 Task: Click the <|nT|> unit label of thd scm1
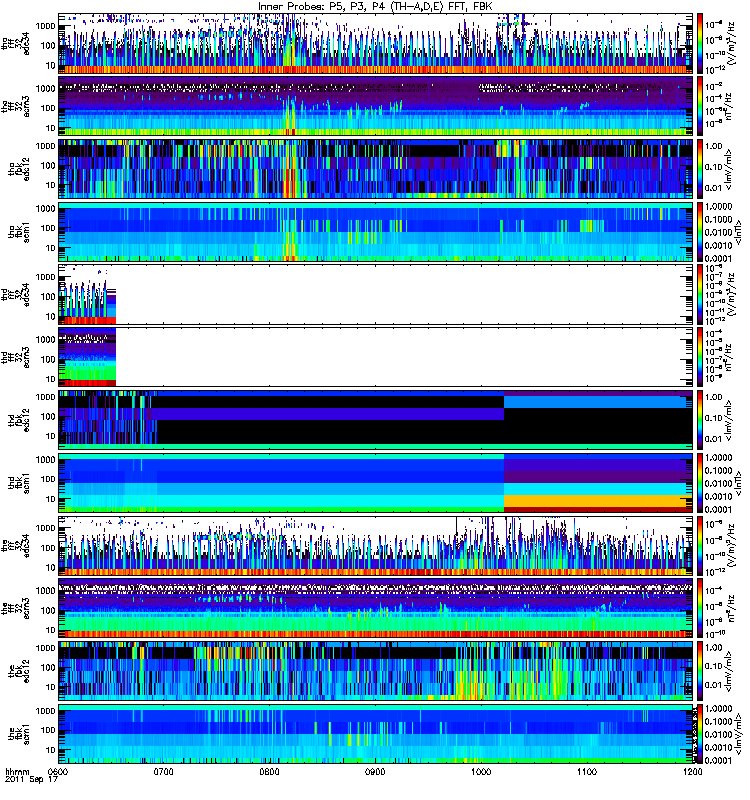click(738, 483)
